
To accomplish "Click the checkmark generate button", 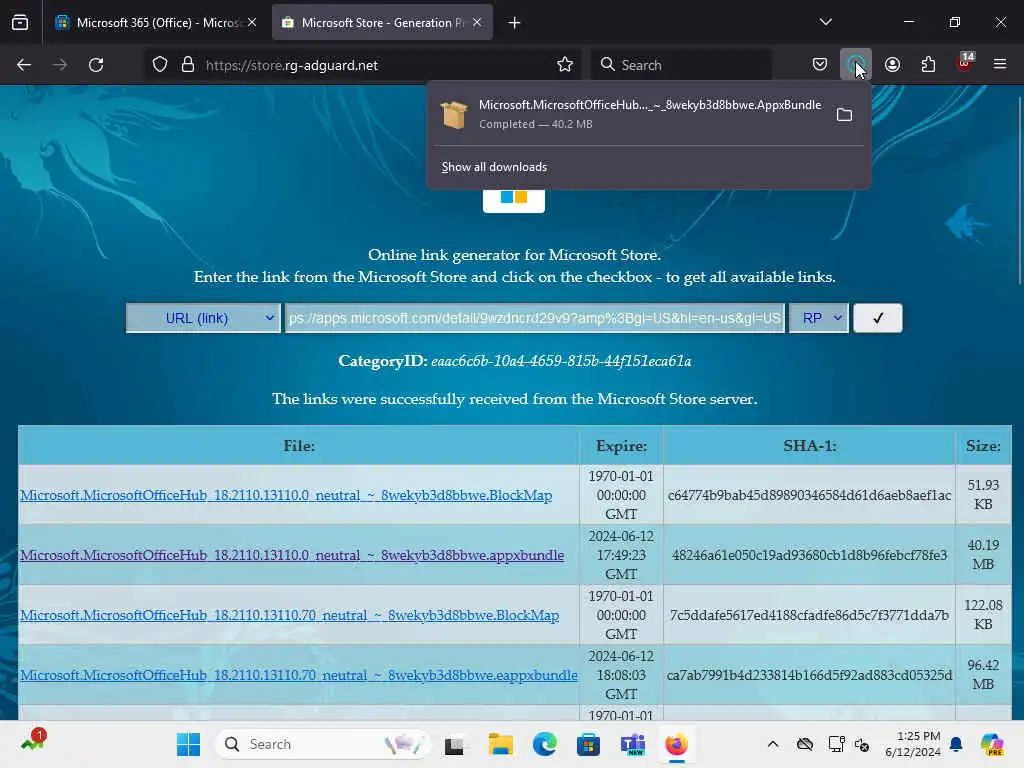I will coord(878,318).
